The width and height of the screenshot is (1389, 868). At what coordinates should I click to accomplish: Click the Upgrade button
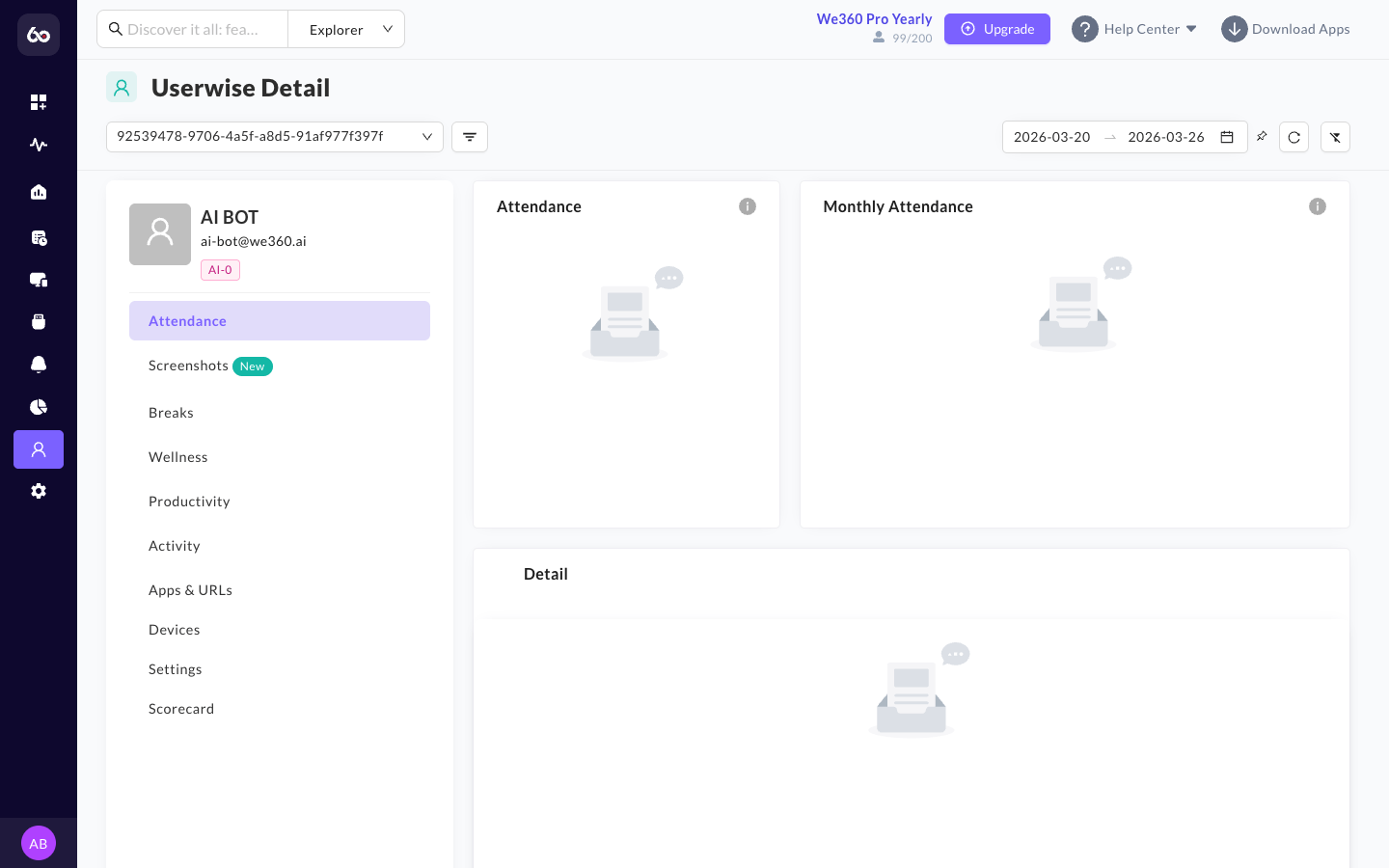(x=997, y=29)
